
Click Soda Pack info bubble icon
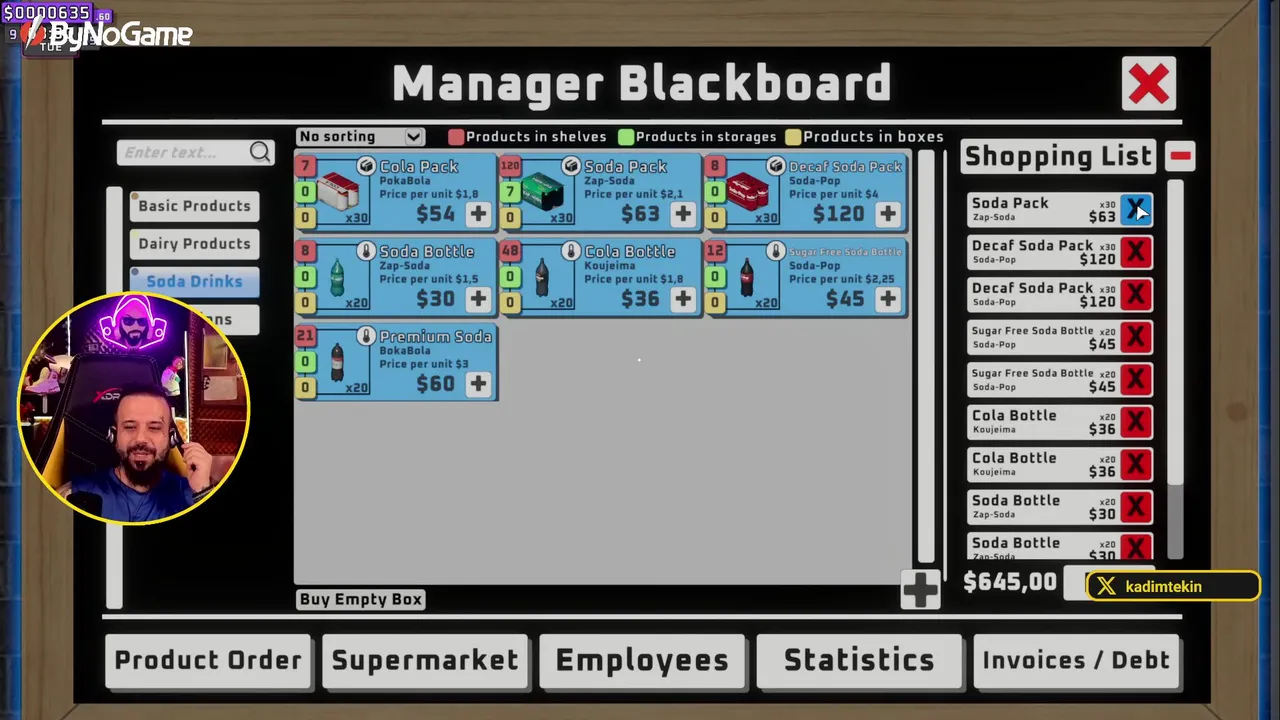coord(571,166)
